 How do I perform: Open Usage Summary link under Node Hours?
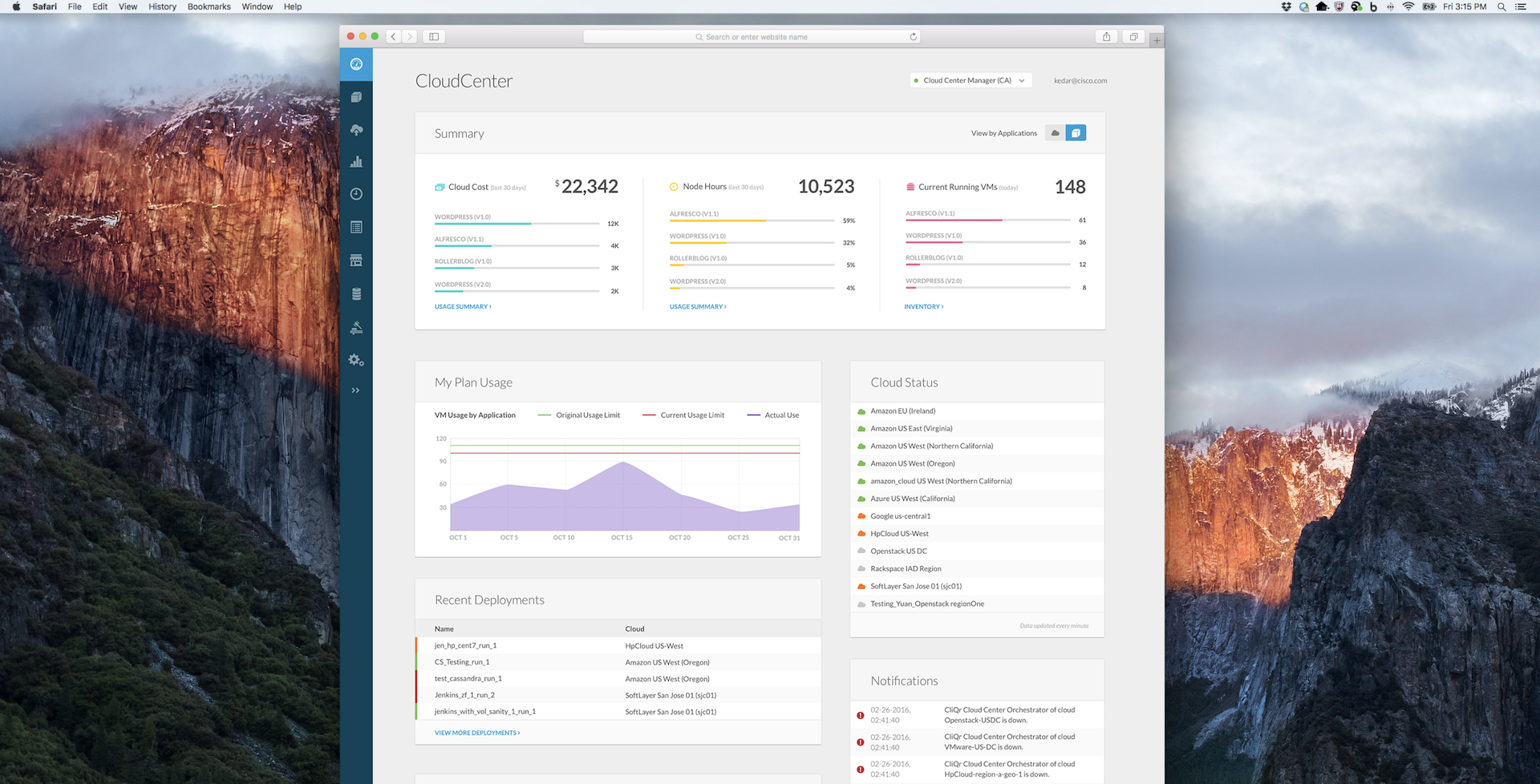click(x=698, y=306)
